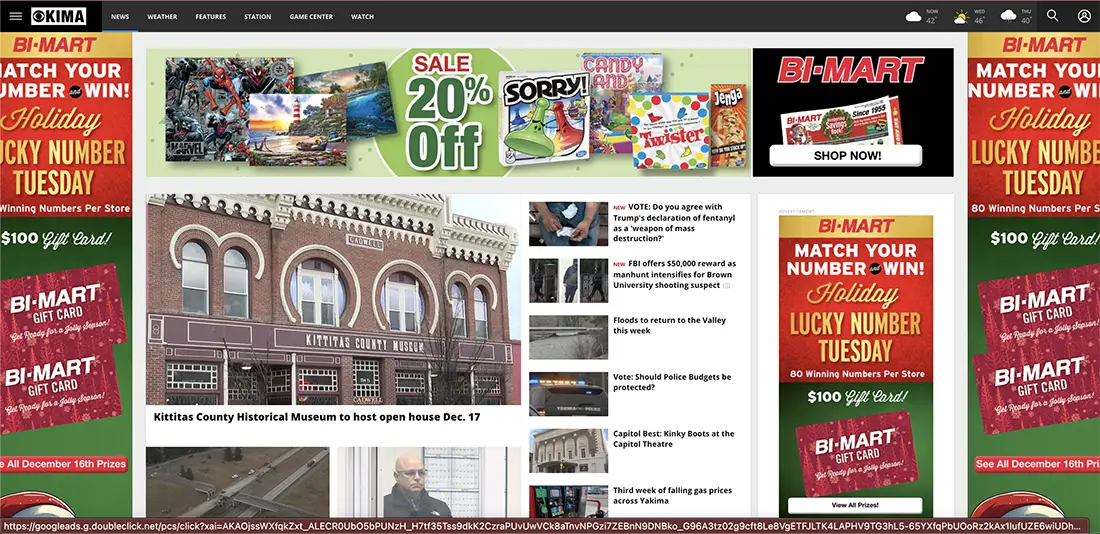Open the search magnifier icon

1052,15
